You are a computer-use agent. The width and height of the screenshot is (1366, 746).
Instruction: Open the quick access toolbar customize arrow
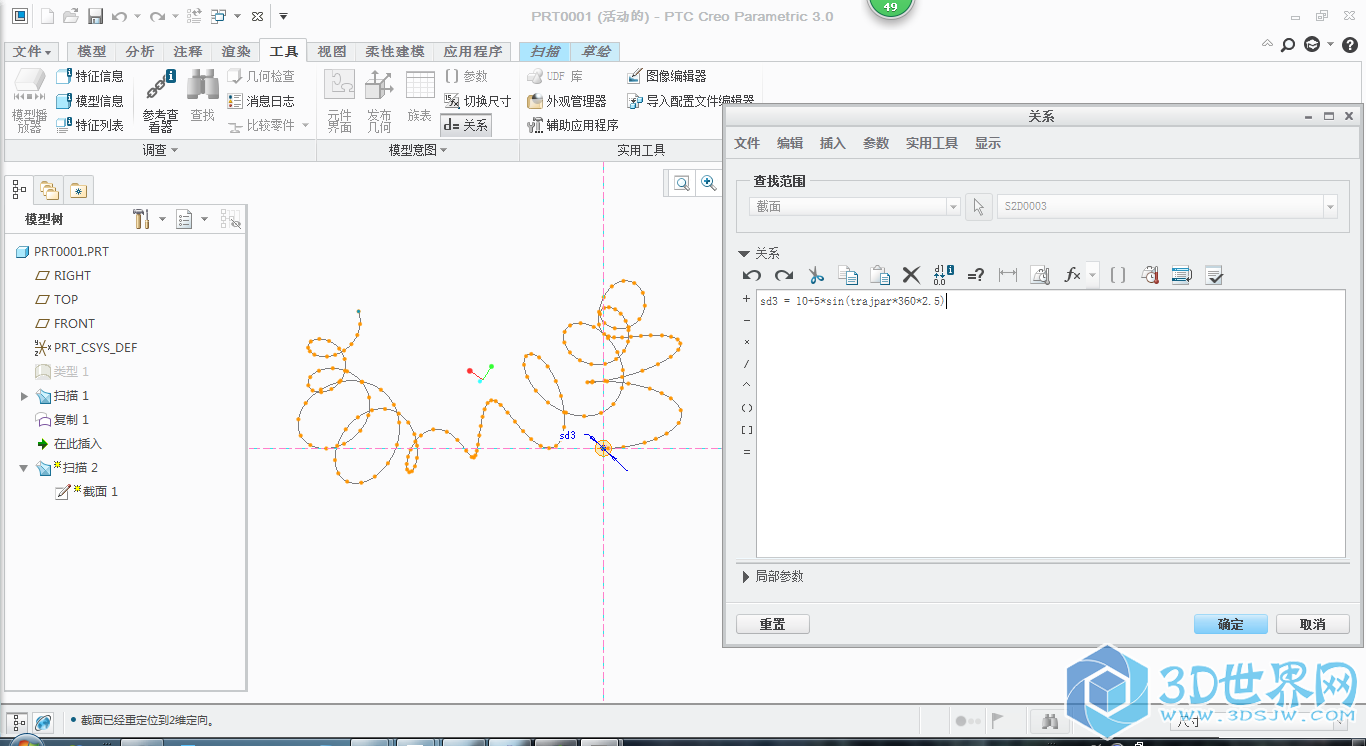pyautogui.click(x=284, y=16)
